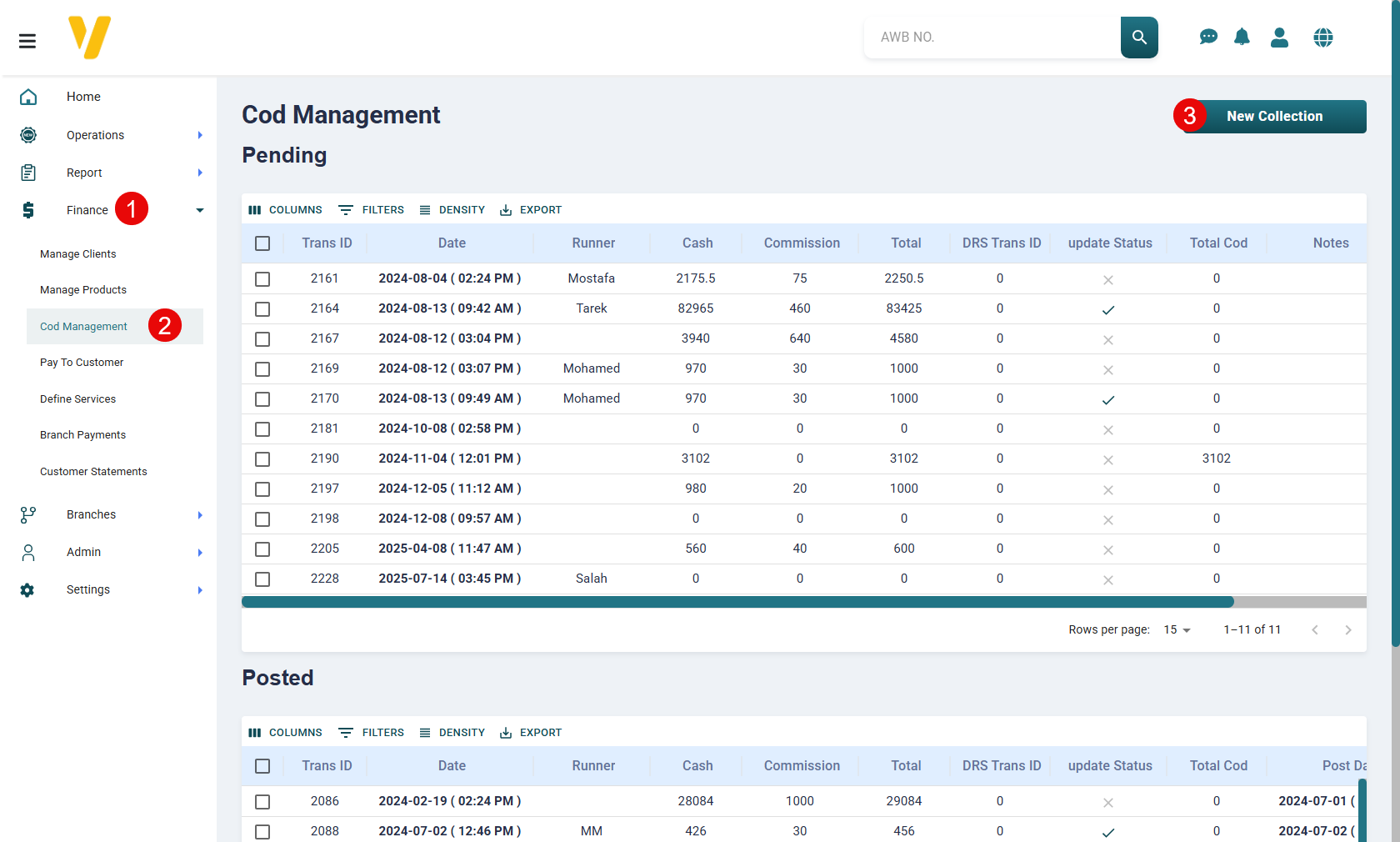1400x842 pixels.
Task: Click the Home icon in sidebar
Action: [28, 97]
